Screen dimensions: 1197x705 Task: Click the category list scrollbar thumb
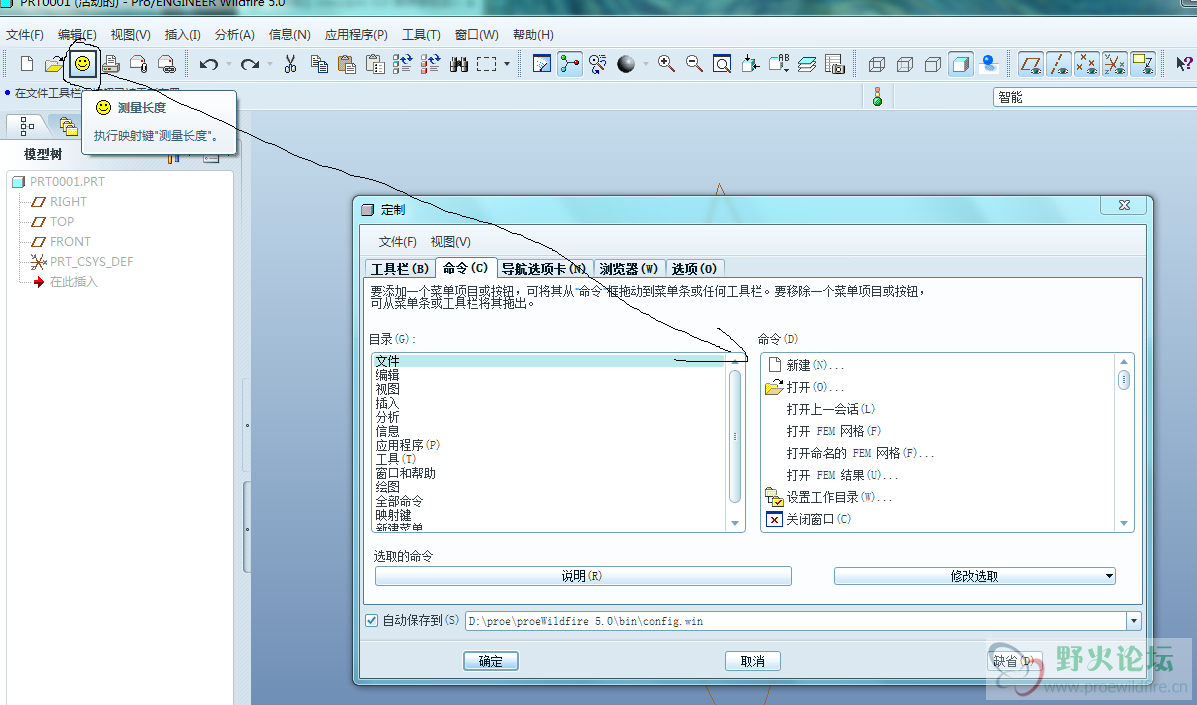coord(735,436)
